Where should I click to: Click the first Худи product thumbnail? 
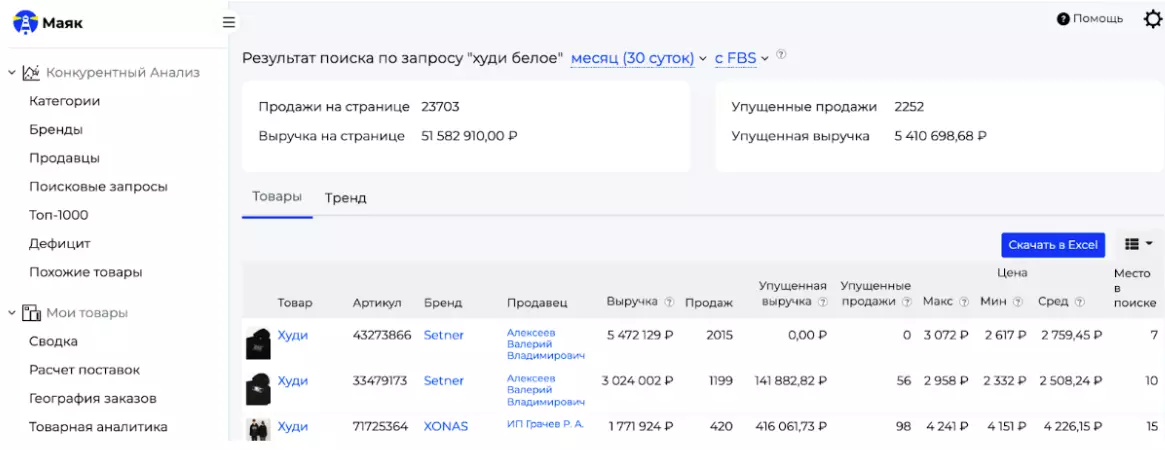(x=258, y=342)
